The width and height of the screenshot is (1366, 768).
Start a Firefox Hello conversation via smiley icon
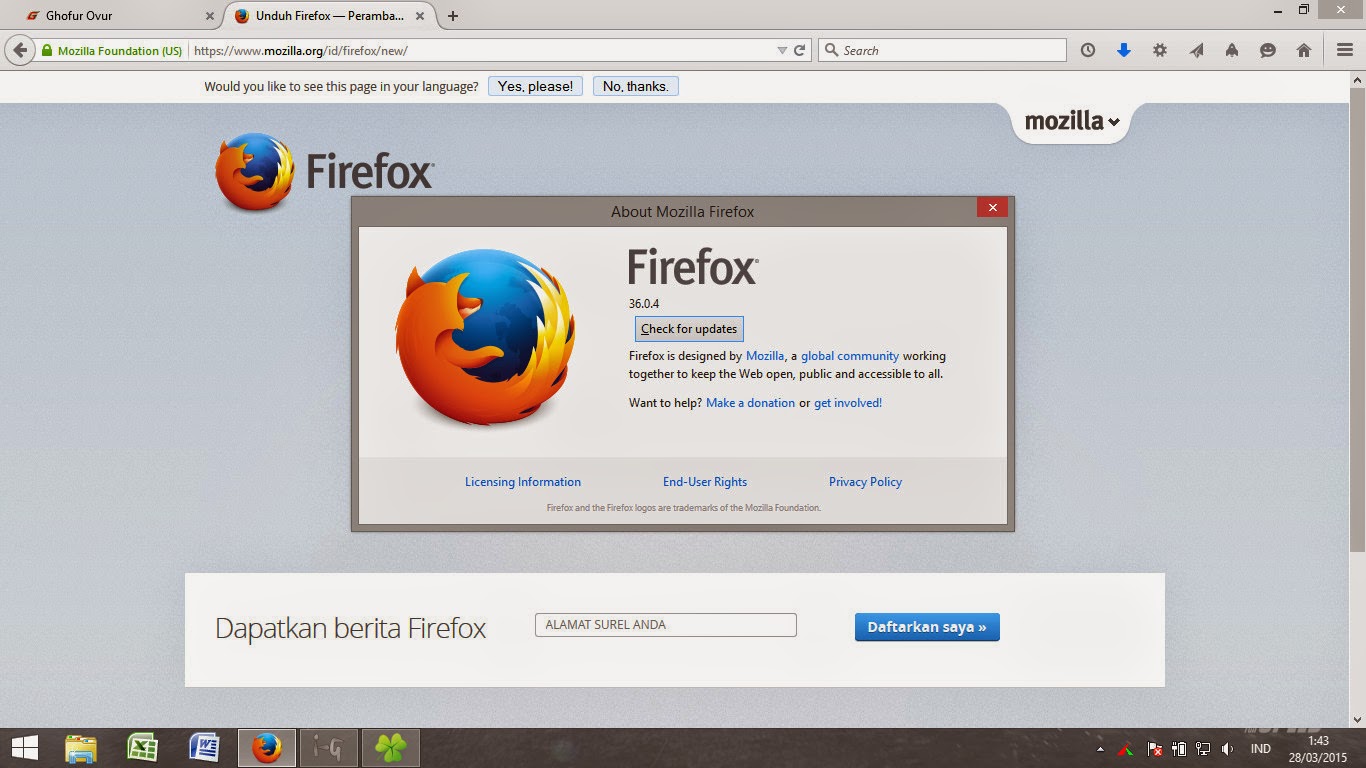[1268, 49]
